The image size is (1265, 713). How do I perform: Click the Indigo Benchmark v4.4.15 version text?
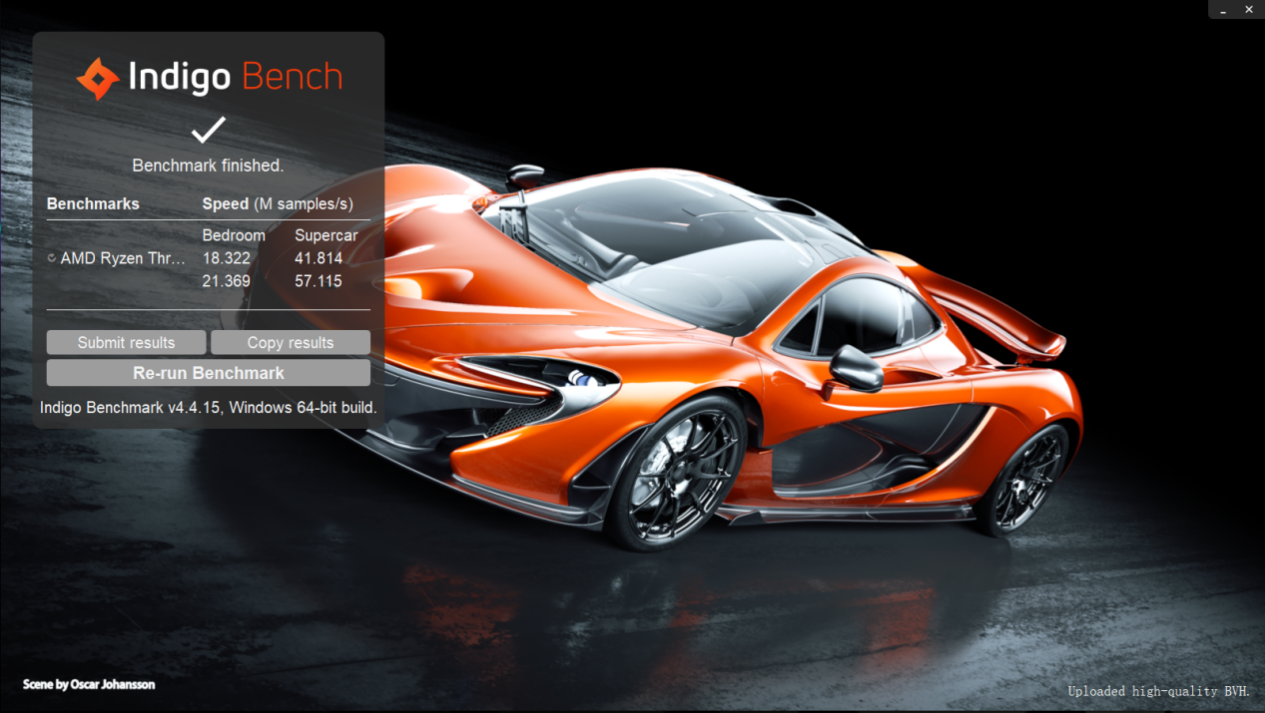[x=208, y=408]
